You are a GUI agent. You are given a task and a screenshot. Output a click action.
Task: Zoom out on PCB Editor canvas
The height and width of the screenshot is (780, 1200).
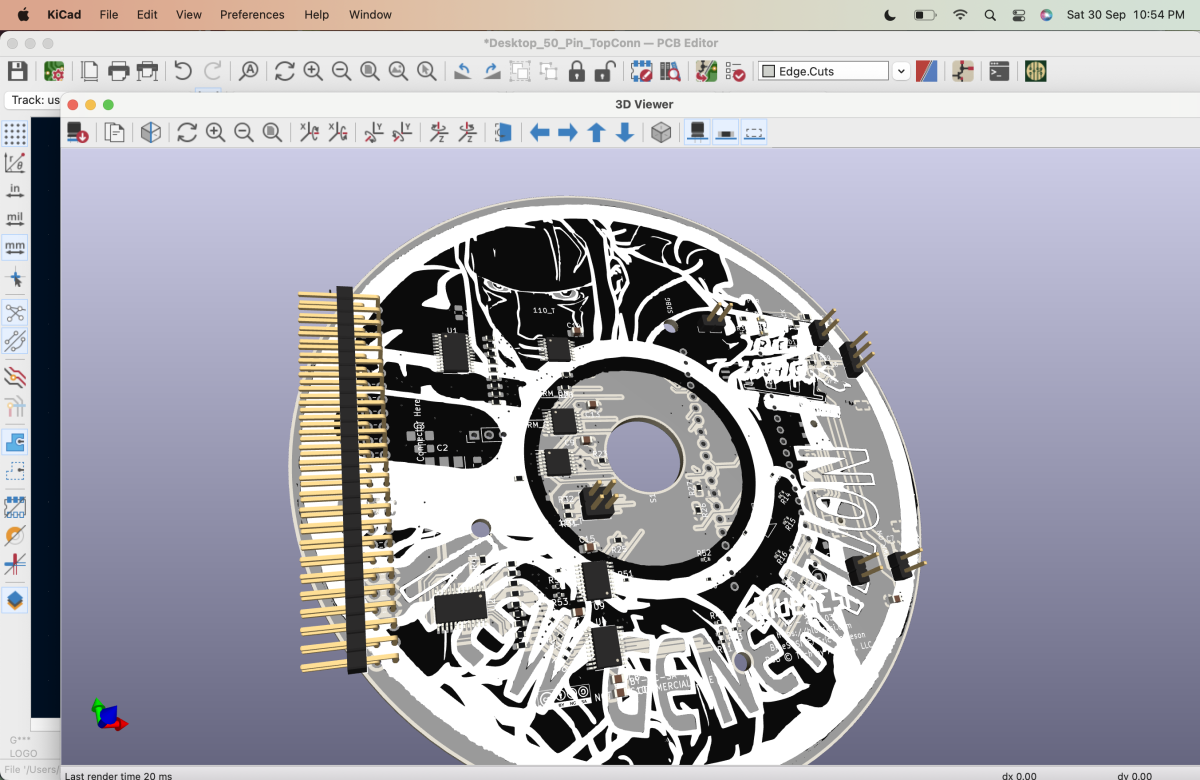(341, 71)
